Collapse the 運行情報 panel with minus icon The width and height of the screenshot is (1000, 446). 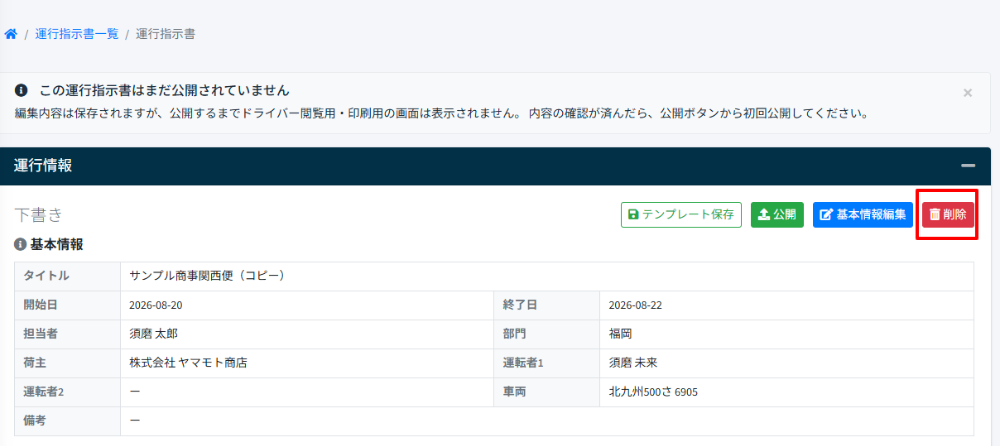(x=968, y=166)
